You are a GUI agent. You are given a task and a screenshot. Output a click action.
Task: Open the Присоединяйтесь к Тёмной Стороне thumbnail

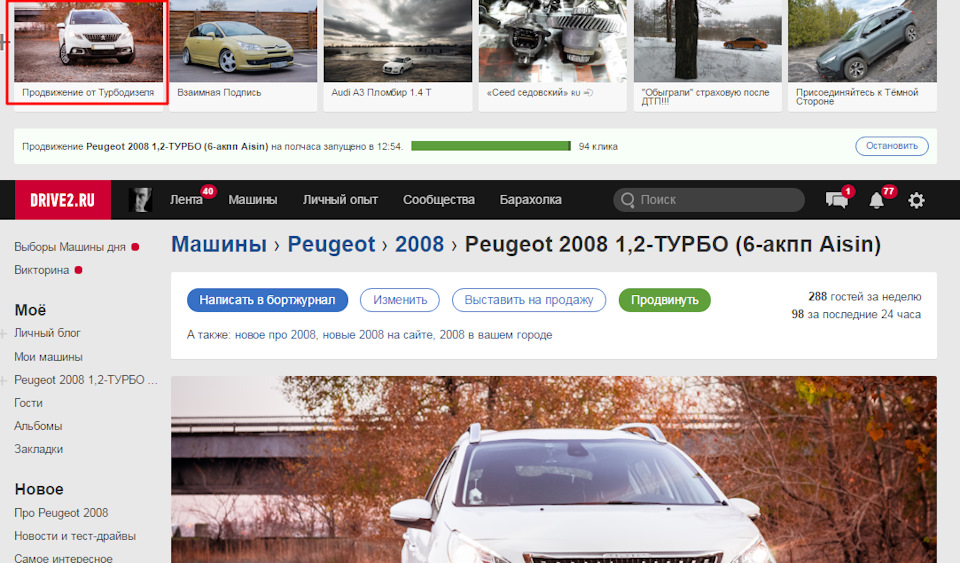pyautogui.click(x=863, y=41)
